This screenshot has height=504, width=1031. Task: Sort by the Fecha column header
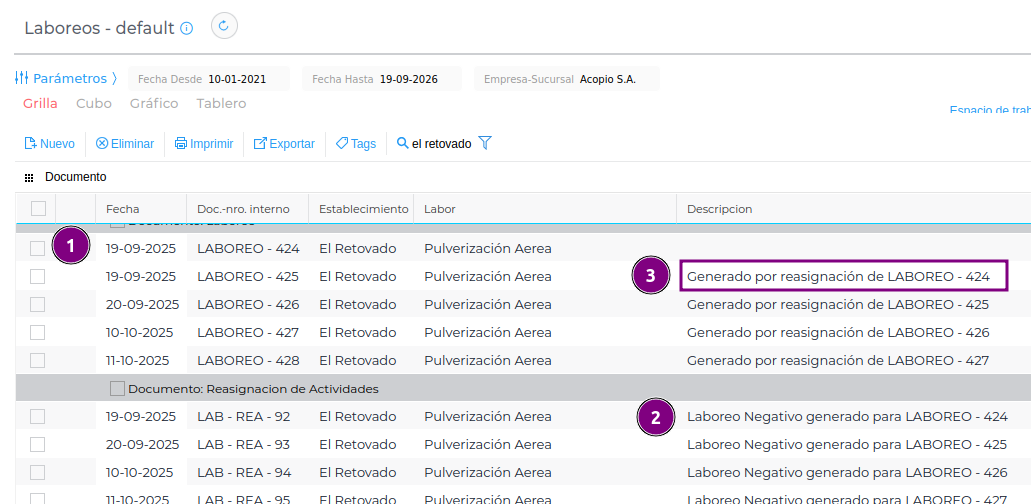click(x=122, y=209)
